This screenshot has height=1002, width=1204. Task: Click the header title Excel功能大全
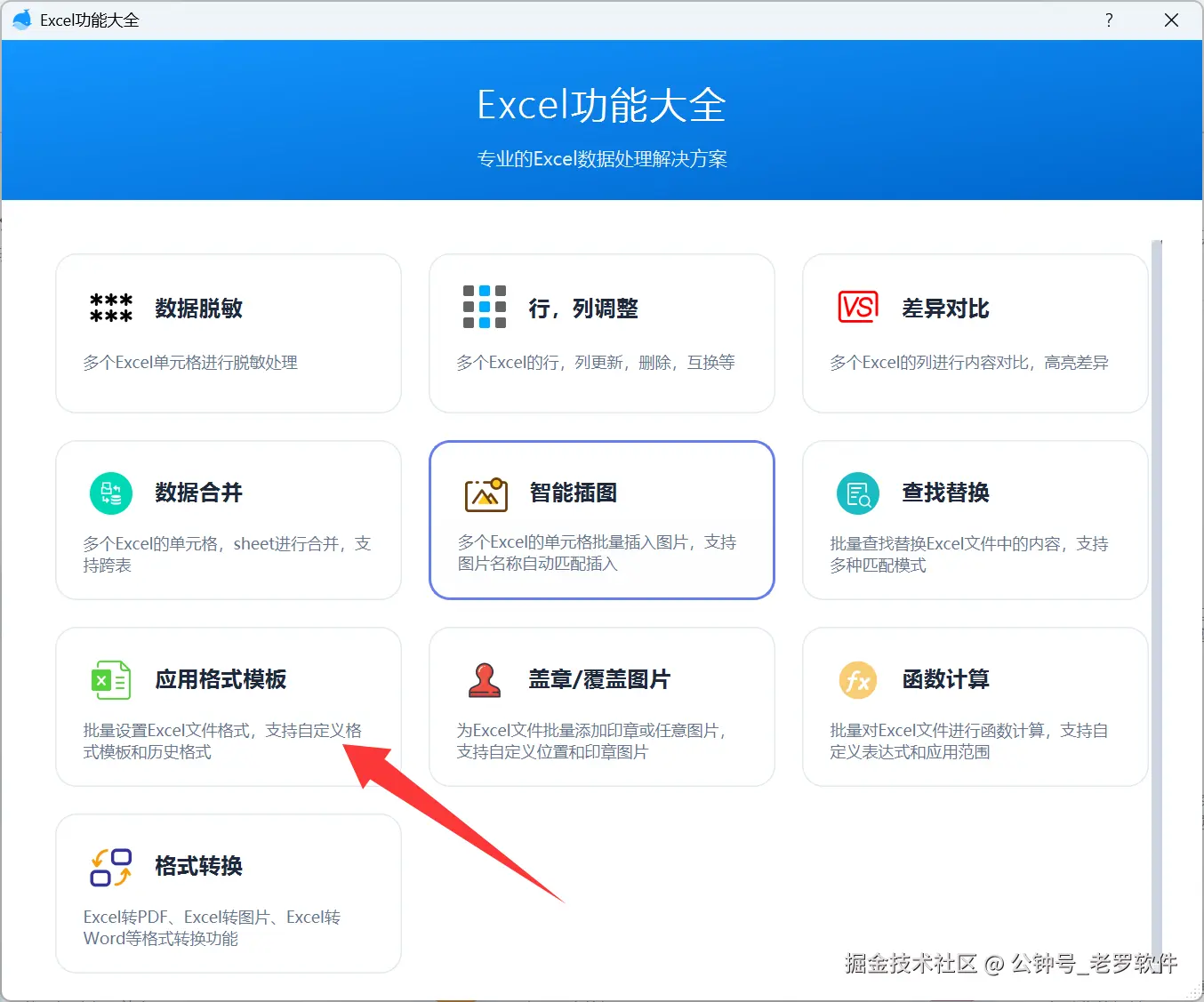pyautogui.click(x=602, y=105)
